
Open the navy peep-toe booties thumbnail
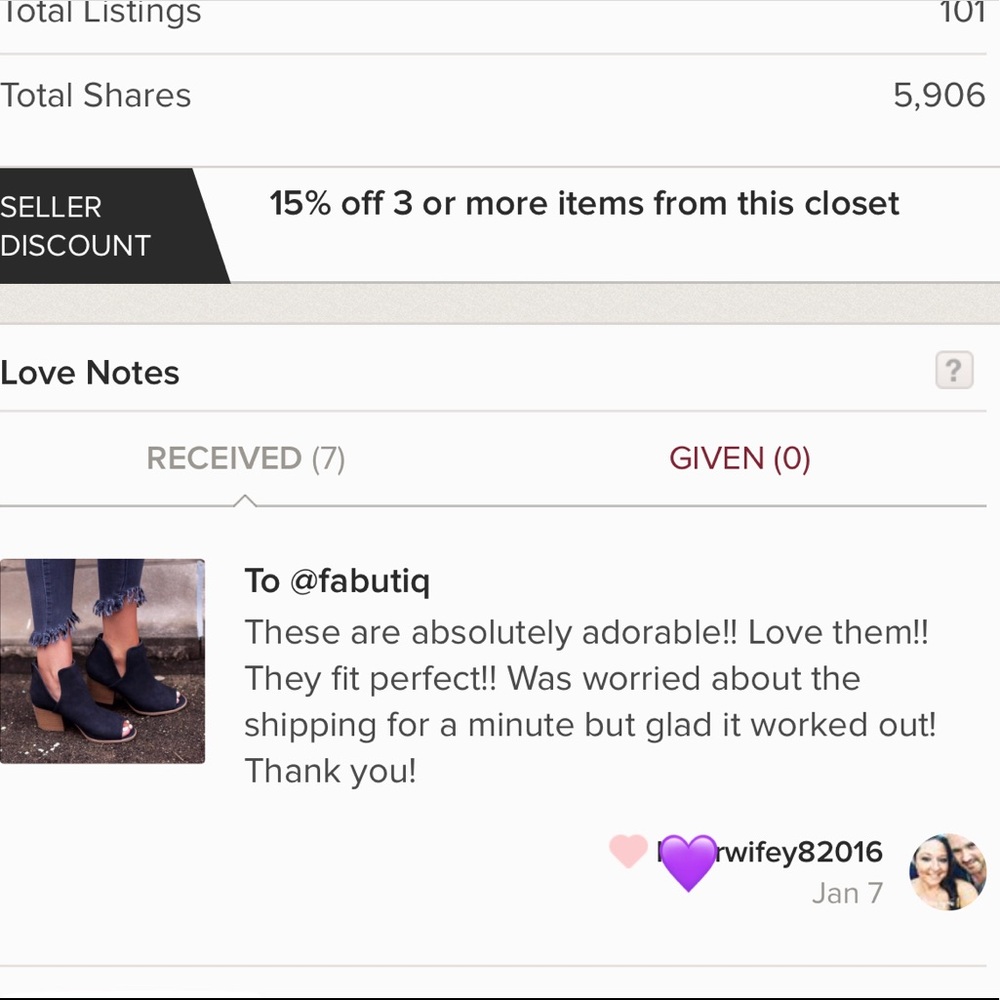[102, 661]
